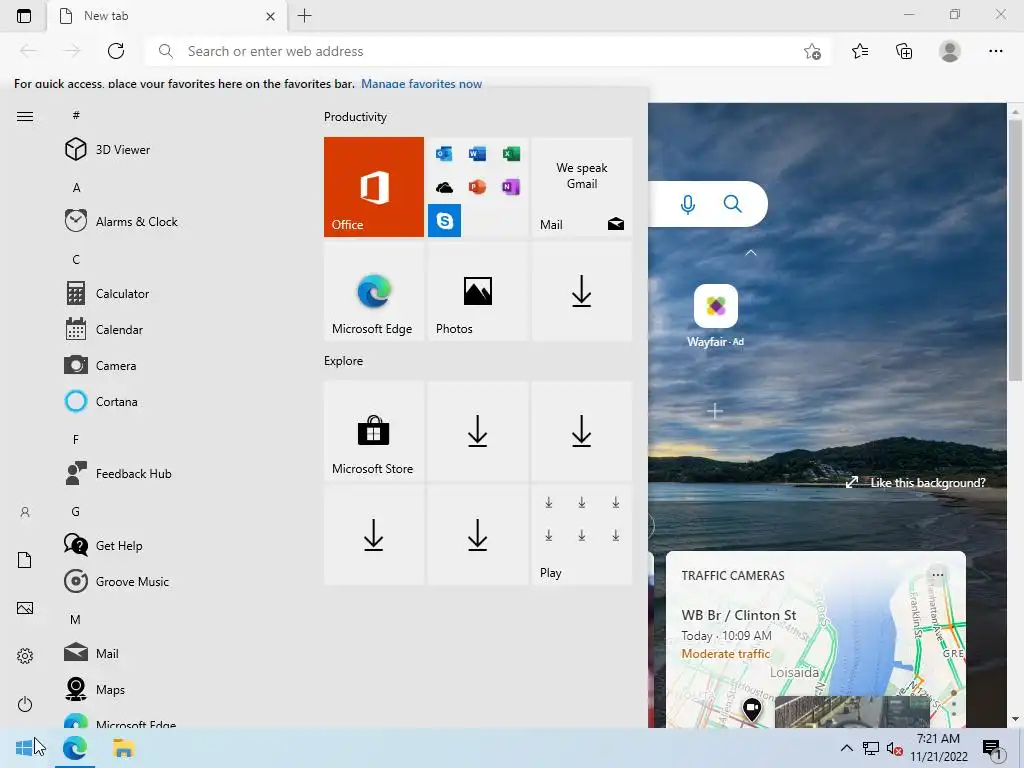Click the voice search microphone
This screenshot has width=1024, height=768.
687,204
